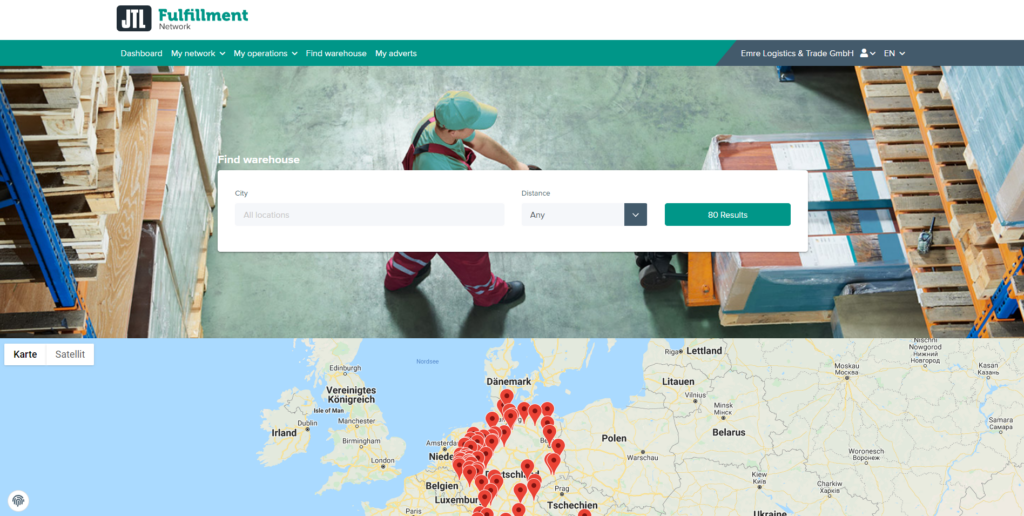This screenshot has width=1024, height=516.
Task: Click the Belarus label on the map
Action: (x=729, y=432)
